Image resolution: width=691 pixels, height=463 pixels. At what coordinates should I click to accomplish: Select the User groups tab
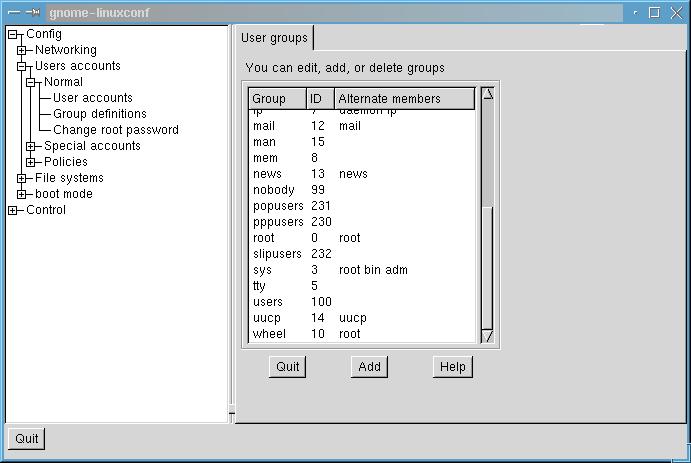click(x=274, y=38)
